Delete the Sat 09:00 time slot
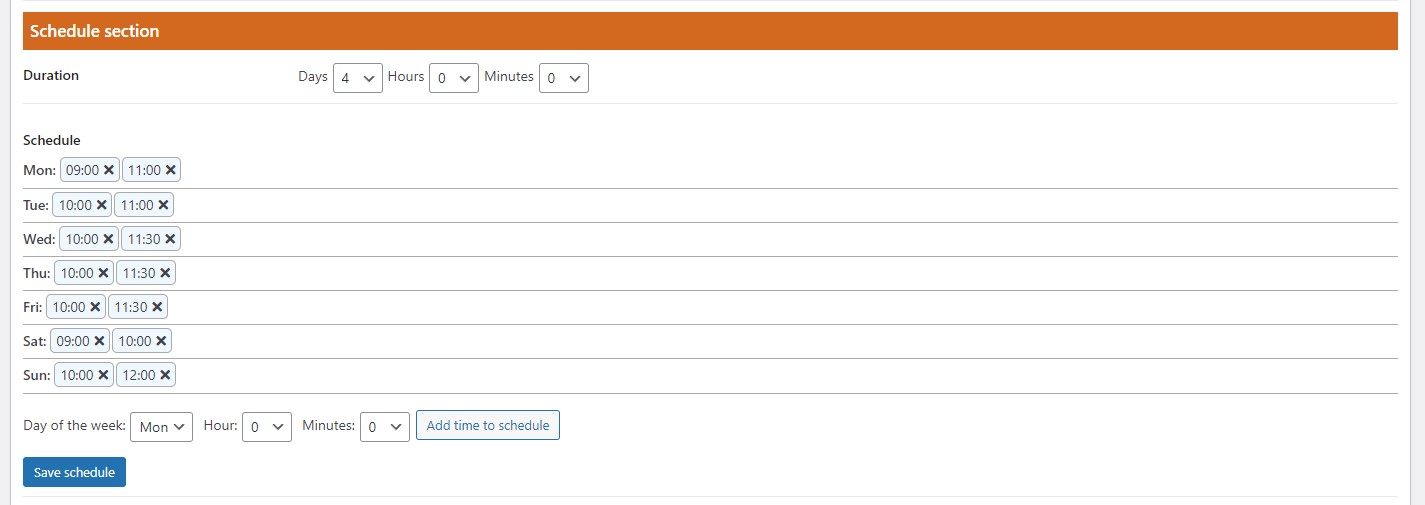 point(99,341)
